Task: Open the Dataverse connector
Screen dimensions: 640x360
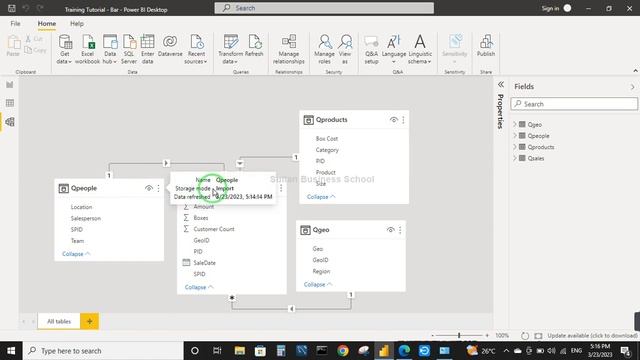Action: (170, 46)
